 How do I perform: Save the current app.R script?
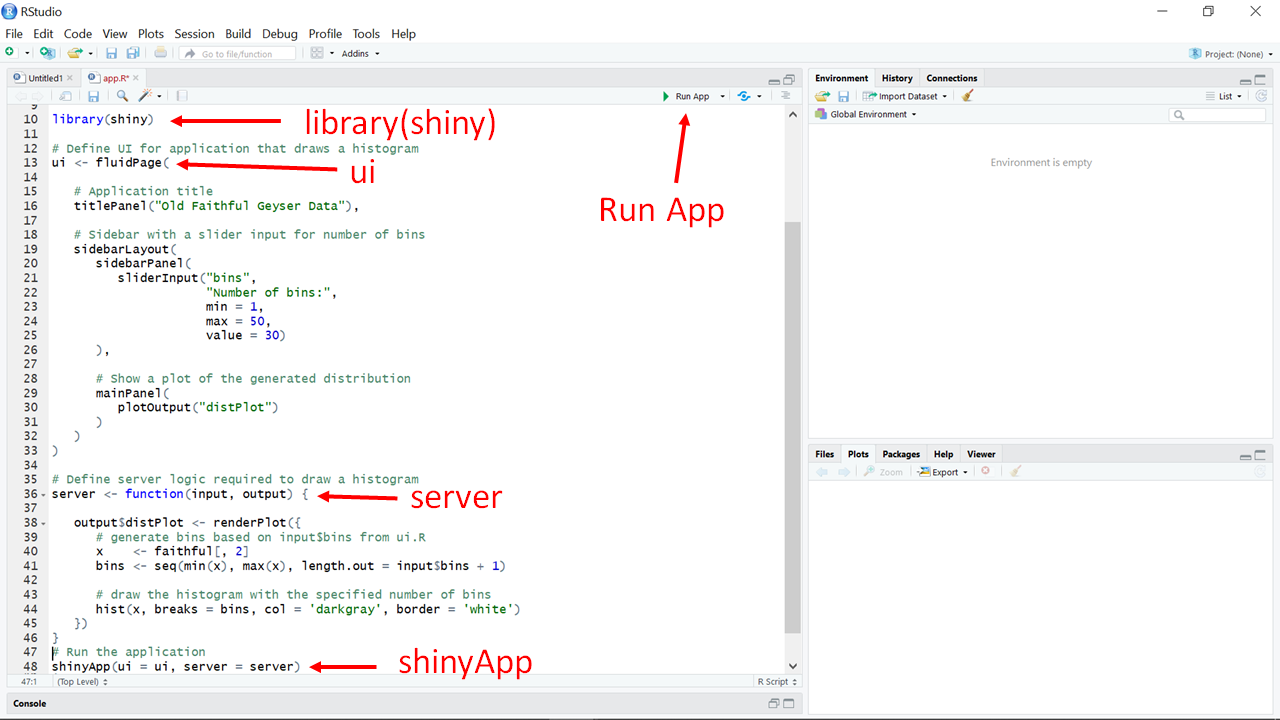(x=93, y=95)
